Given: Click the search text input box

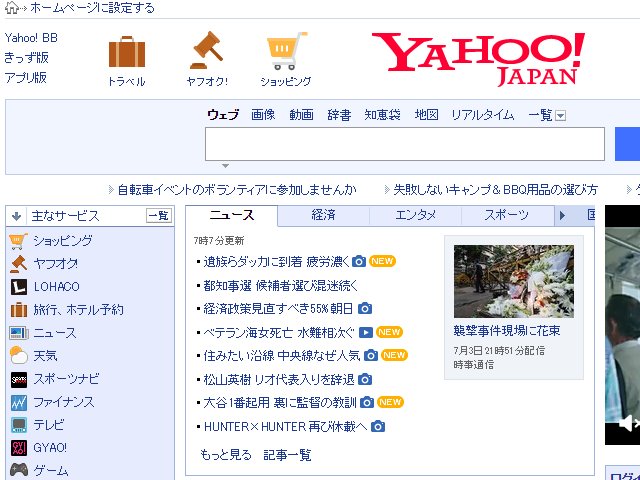Looking at the screenshot, I should (404, 144).
